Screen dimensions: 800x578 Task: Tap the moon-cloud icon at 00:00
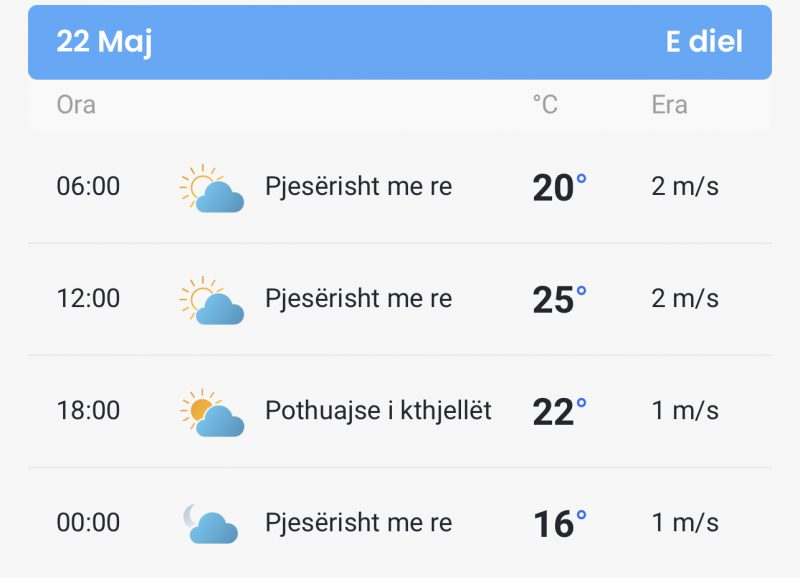point(211,524)
